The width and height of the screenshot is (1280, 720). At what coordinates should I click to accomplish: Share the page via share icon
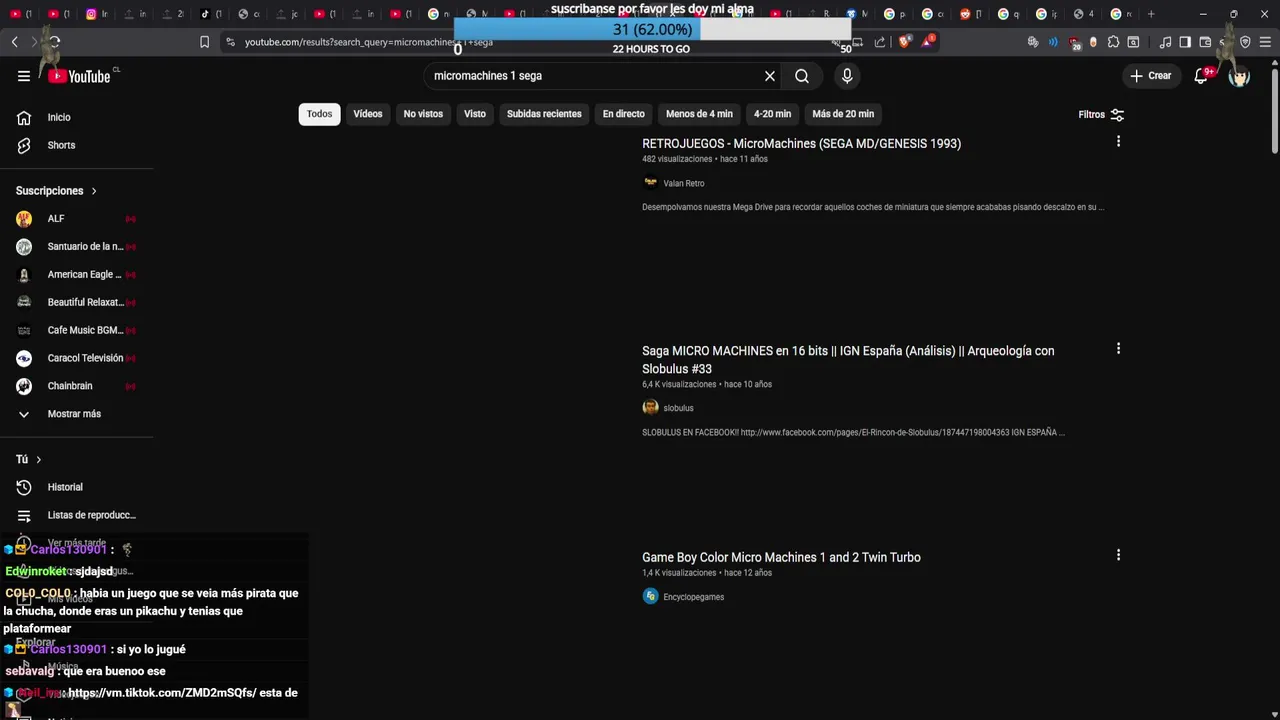(880, 42)
